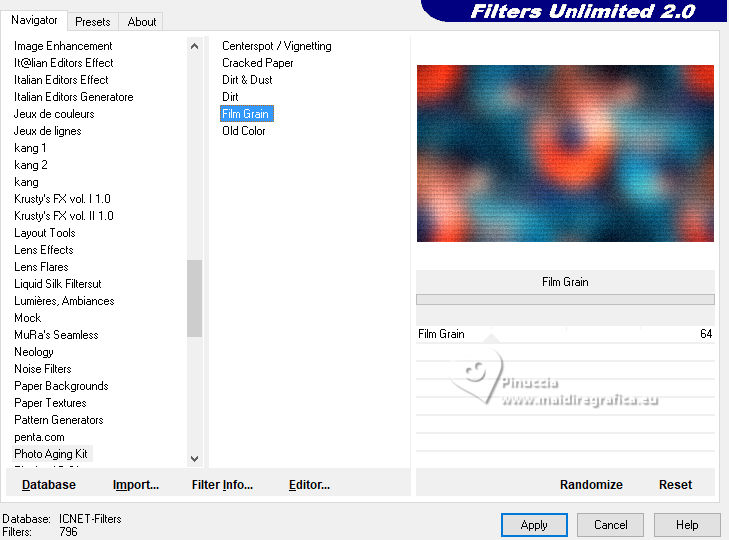
Task: Click Import... button
Action: pos(136,485)
